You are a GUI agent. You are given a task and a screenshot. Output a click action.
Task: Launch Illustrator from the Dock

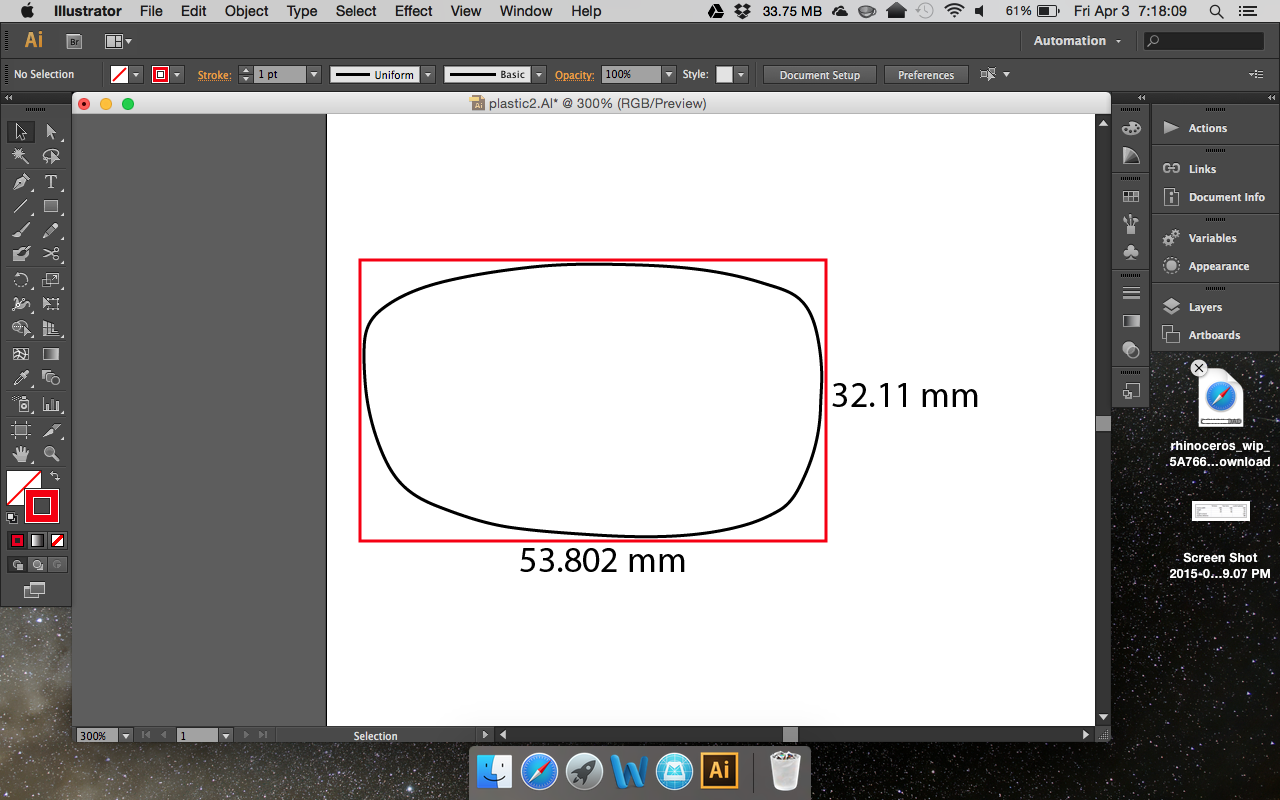pyautogui.click(x=719, y=770)
